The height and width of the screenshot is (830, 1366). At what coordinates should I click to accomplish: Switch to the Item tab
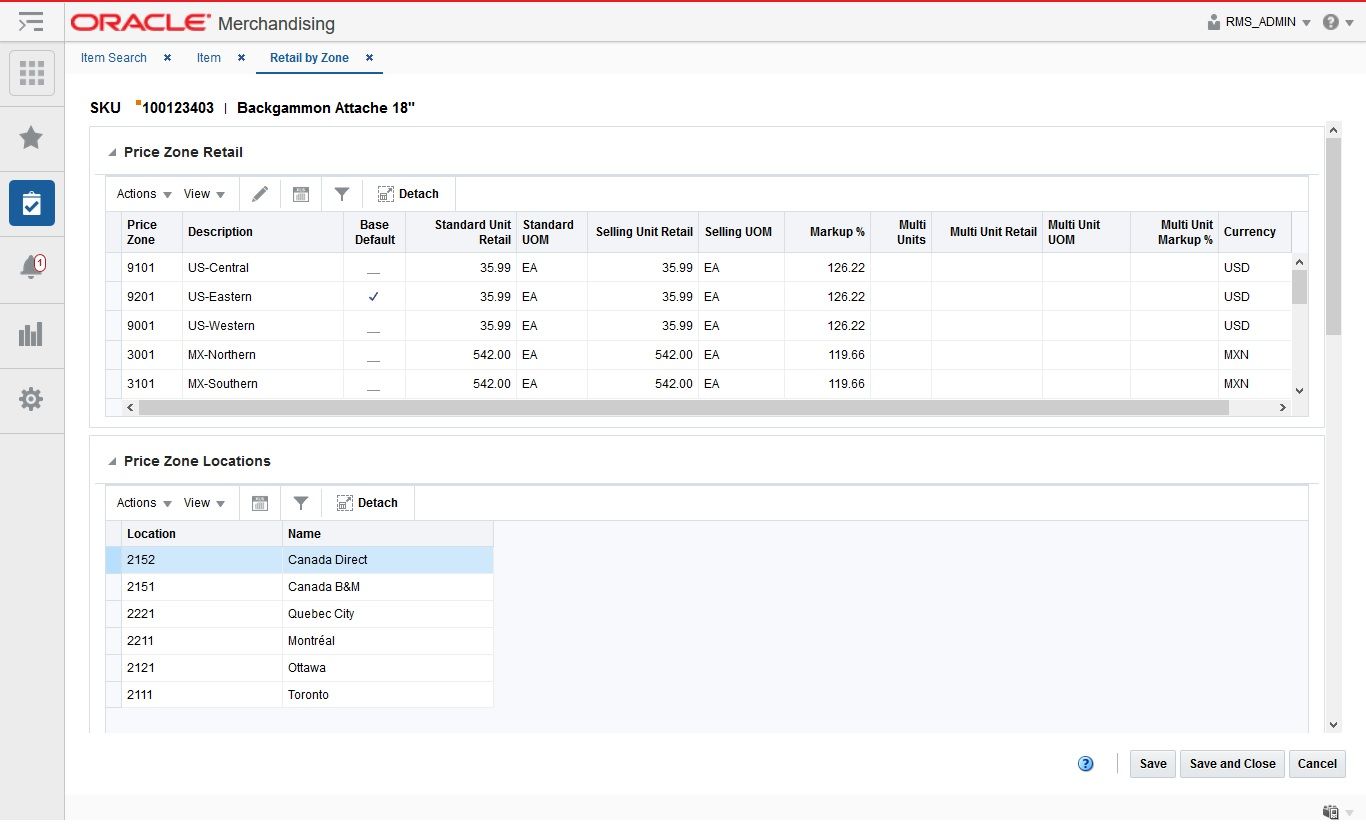[209, 58]
